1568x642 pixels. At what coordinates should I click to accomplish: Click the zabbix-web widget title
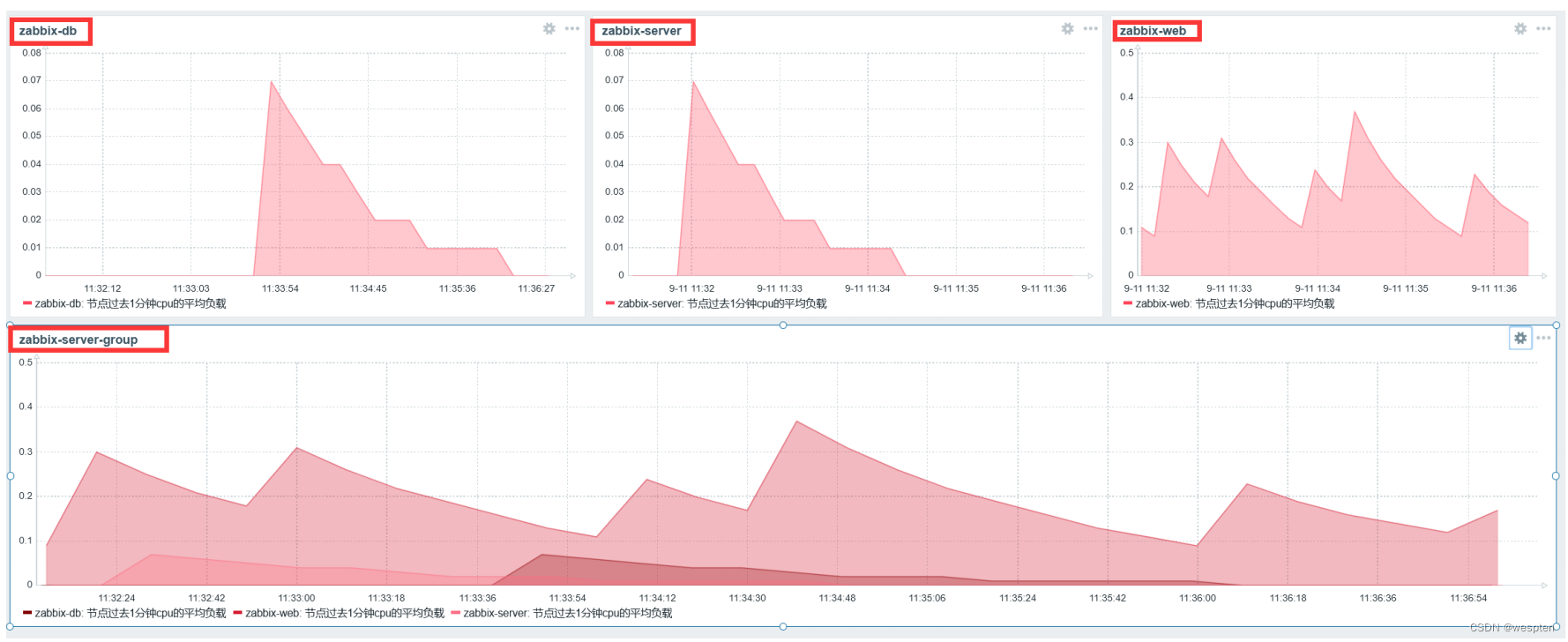click(1153, 31)
